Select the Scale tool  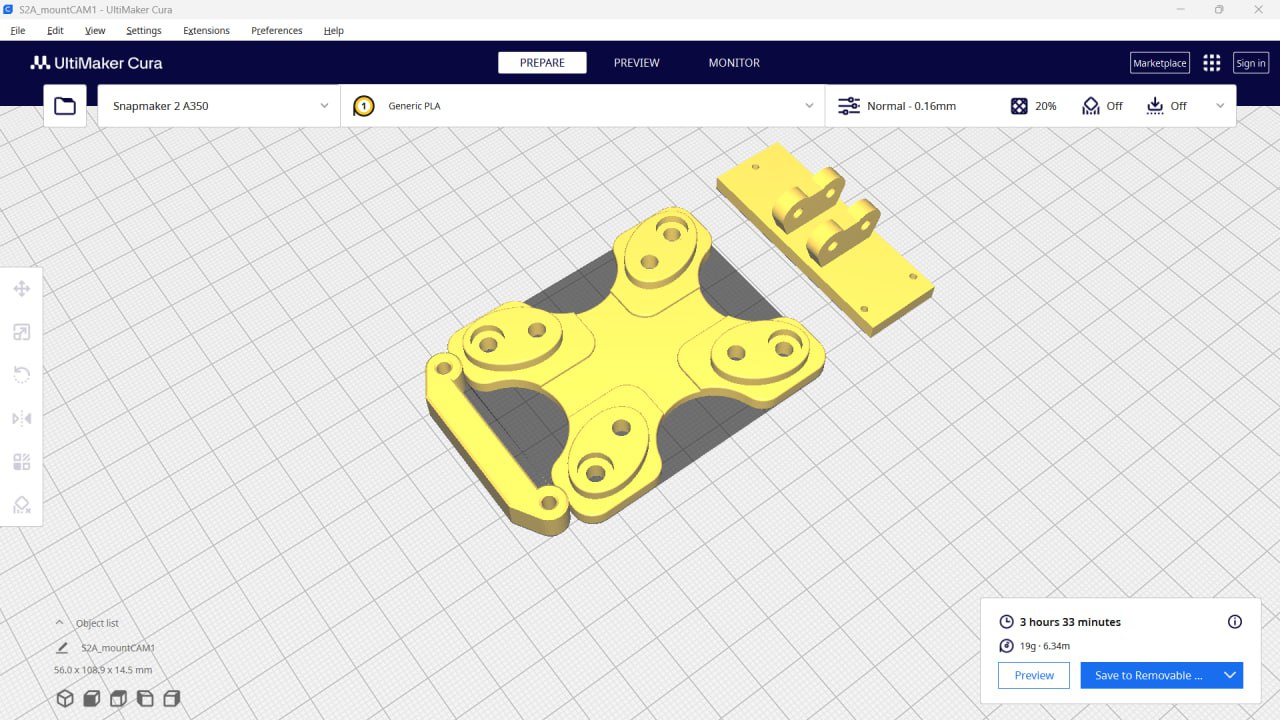click(21, 332)
